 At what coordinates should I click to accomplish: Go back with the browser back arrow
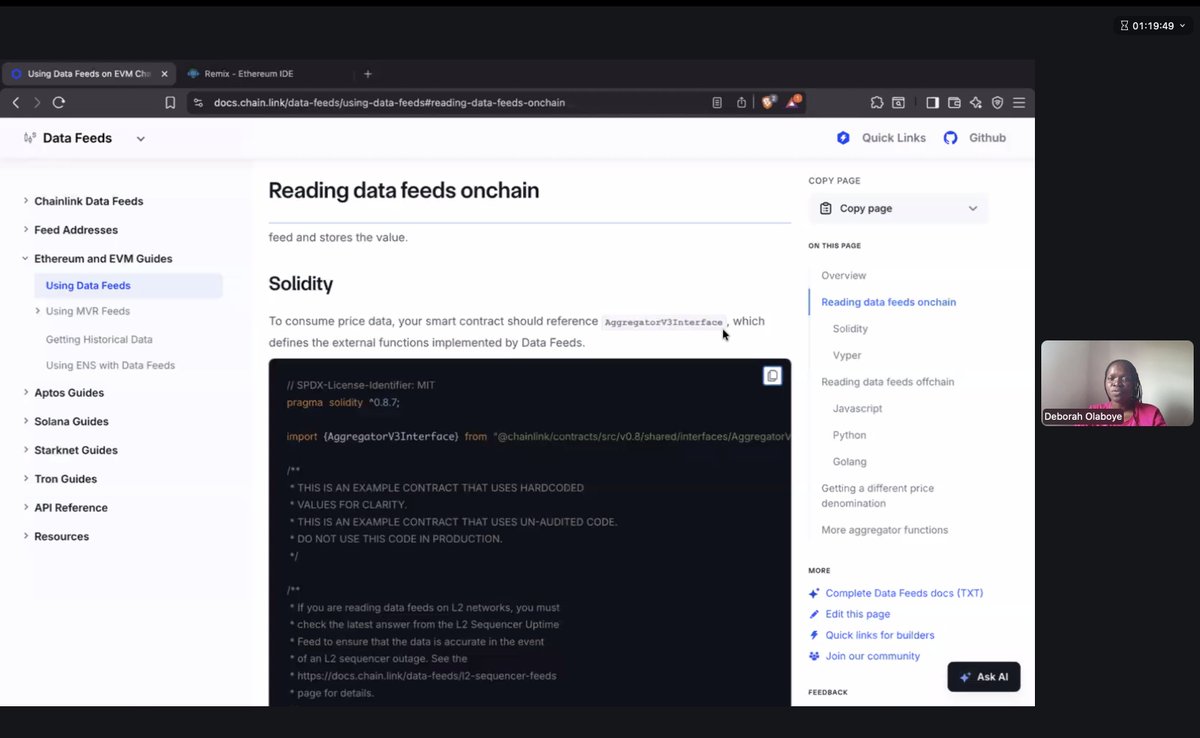[x=16, y=102]
